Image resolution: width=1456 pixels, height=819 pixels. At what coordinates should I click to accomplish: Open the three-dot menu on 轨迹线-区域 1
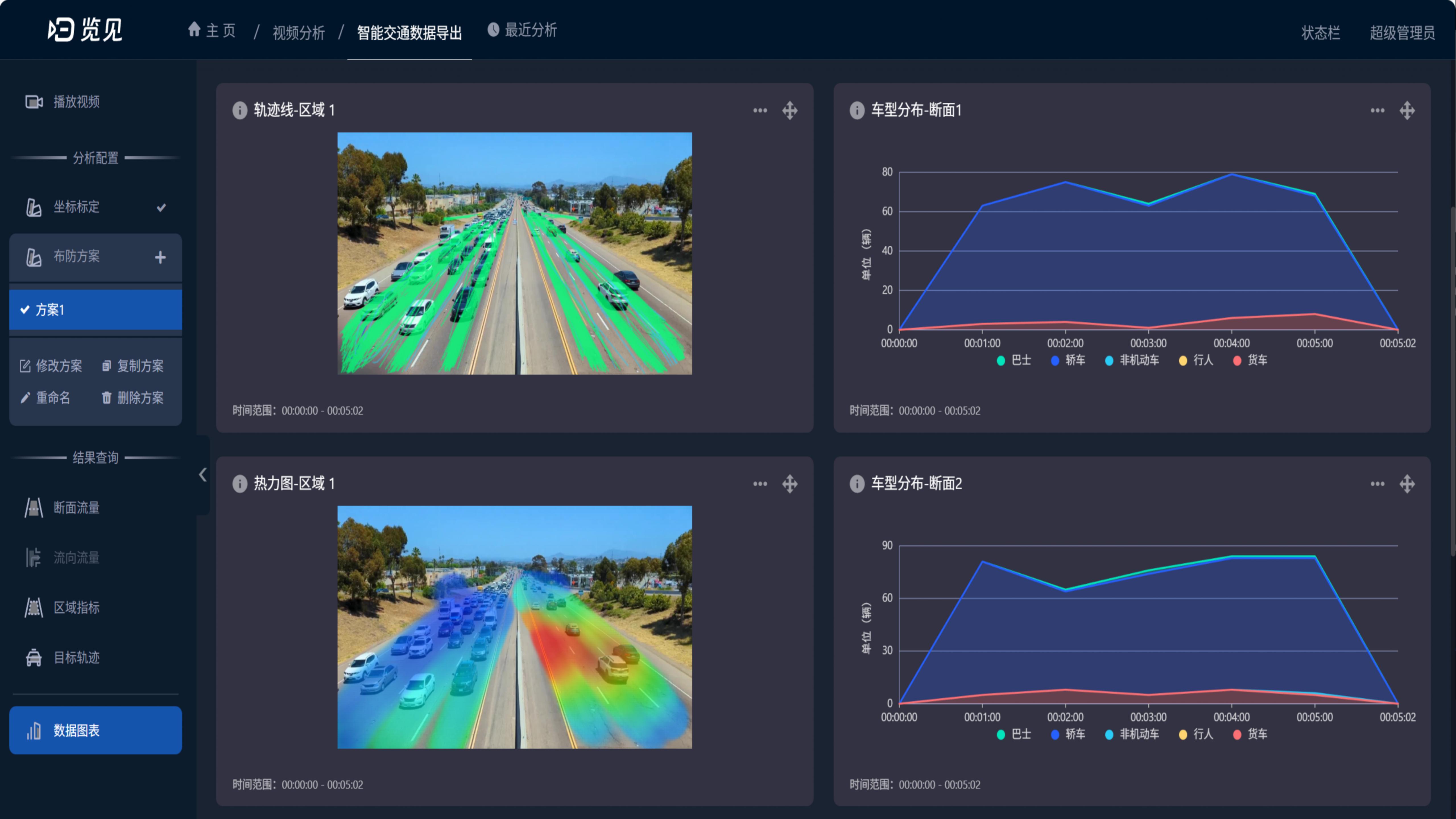(760, 110)
